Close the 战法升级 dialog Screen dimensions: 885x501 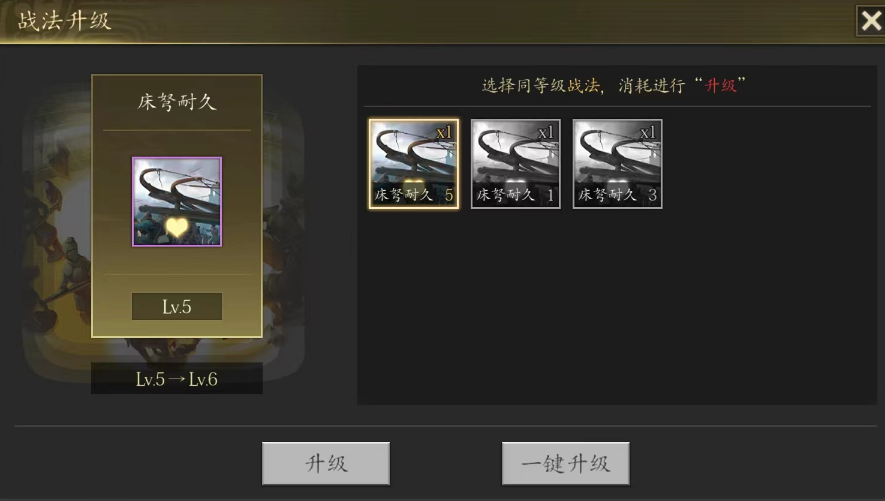pyautogui.click(x=870, y=21)
